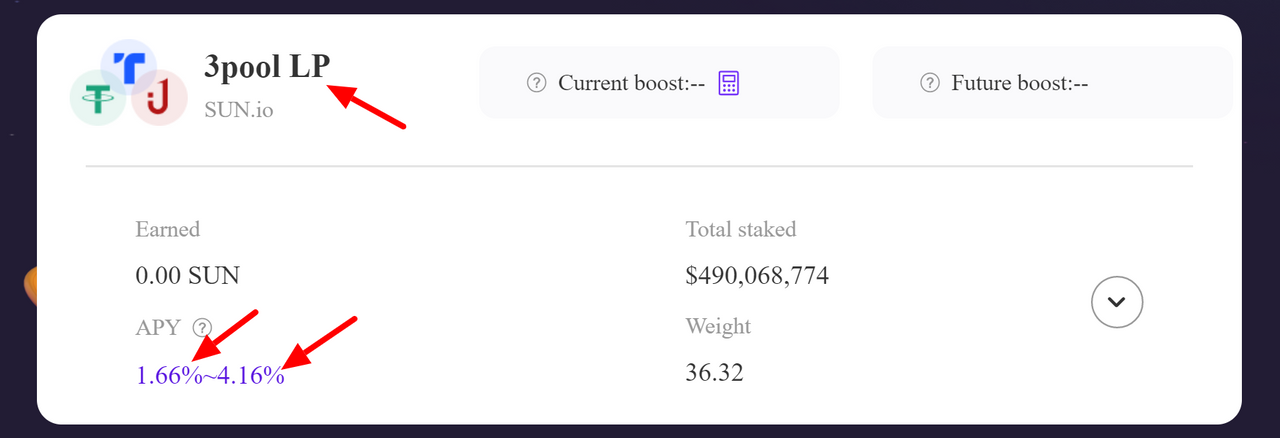Click the Total staked label
This screenshot has width=1280, height=438.
[741, 229]
